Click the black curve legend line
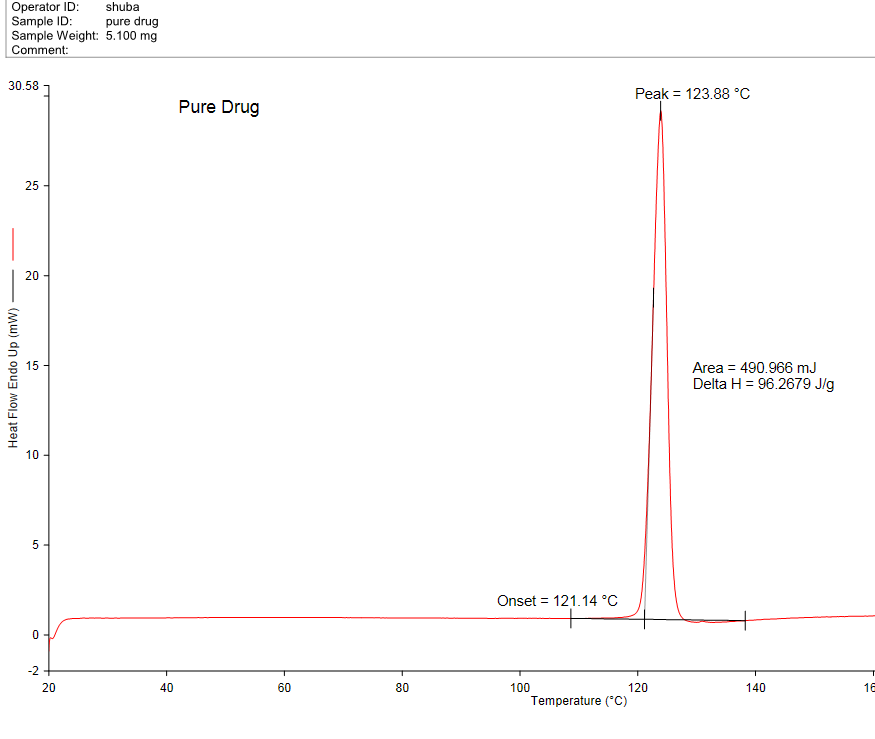This screenshot has height=739, width=875. tap(13, 284)
